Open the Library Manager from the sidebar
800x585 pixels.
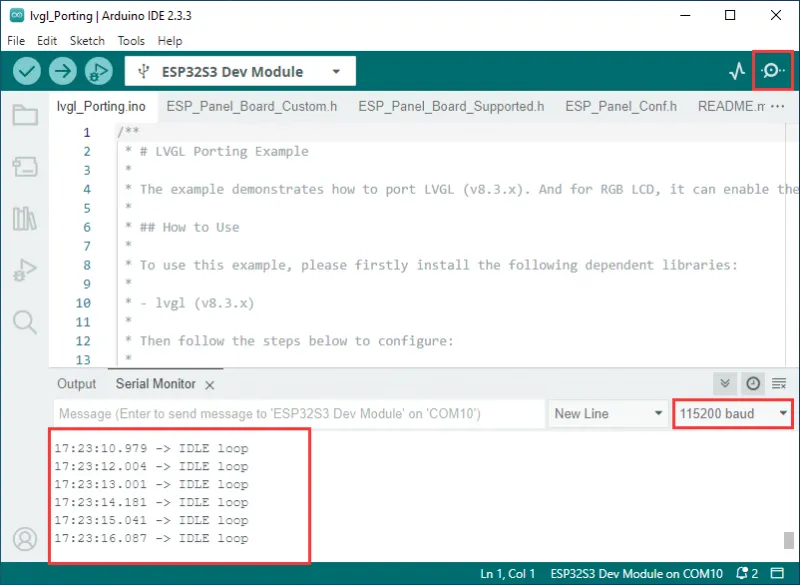(25, 220)
